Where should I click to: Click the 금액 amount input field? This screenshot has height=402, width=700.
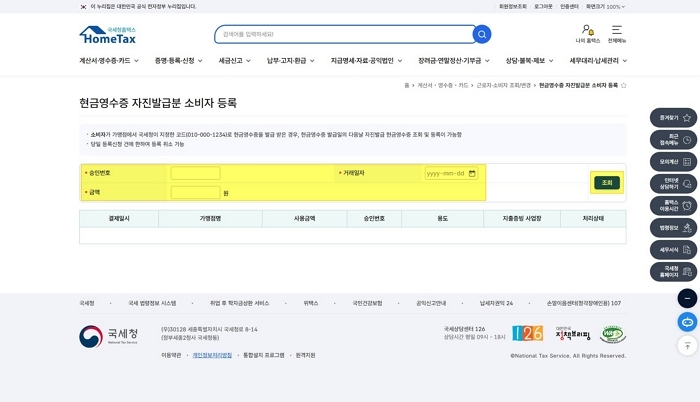195,193
